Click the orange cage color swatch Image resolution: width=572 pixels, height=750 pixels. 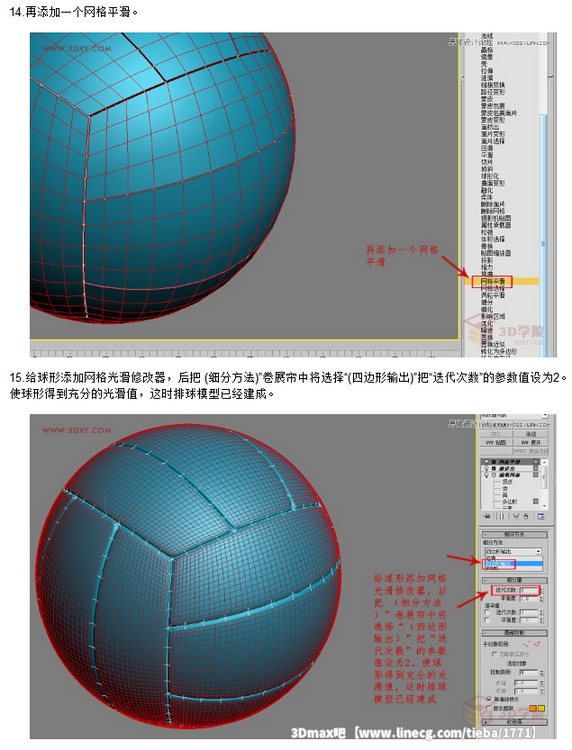(533, 708)
